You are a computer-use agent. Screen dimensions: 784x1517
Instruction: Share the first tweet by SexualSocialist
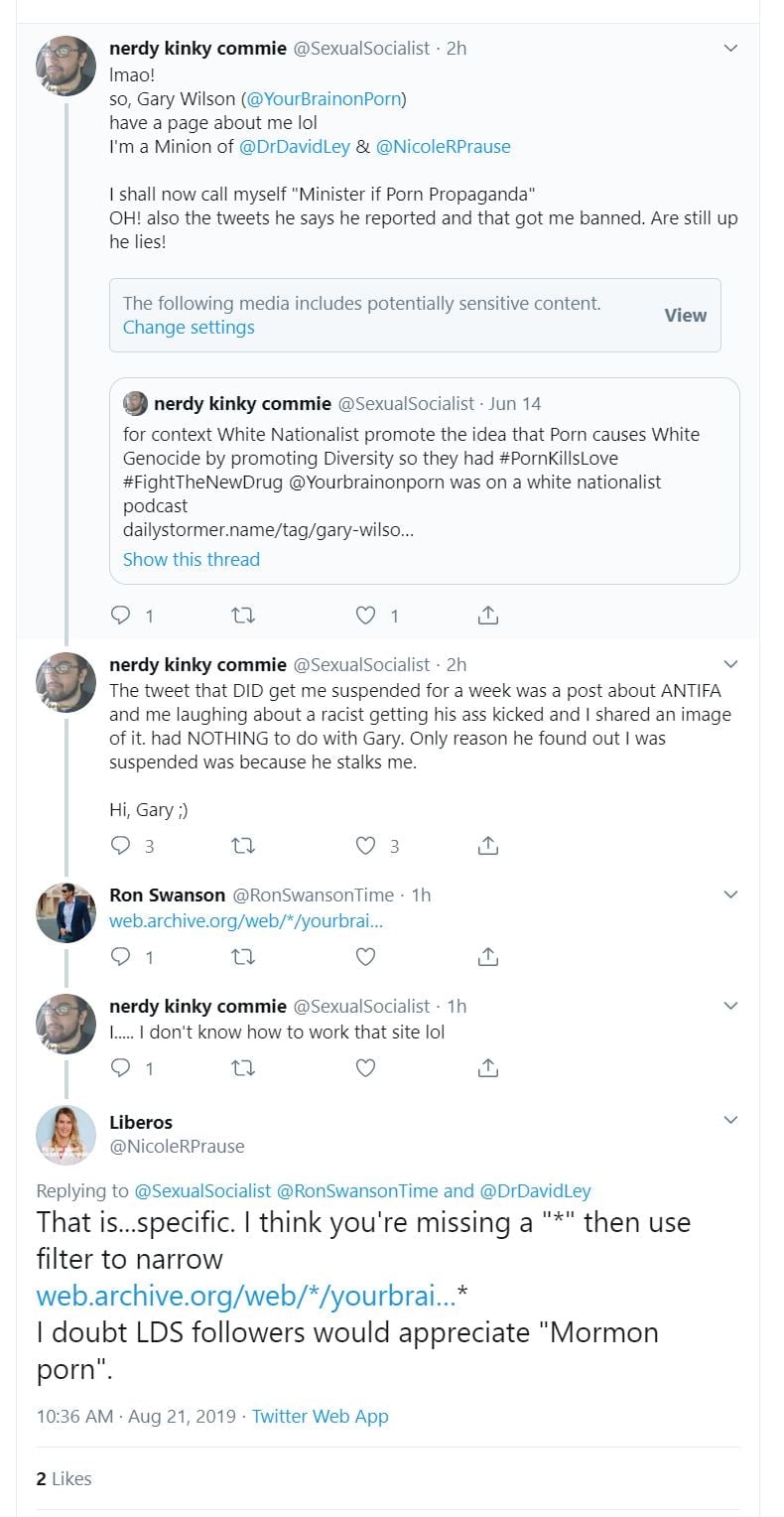click(487, 616)
